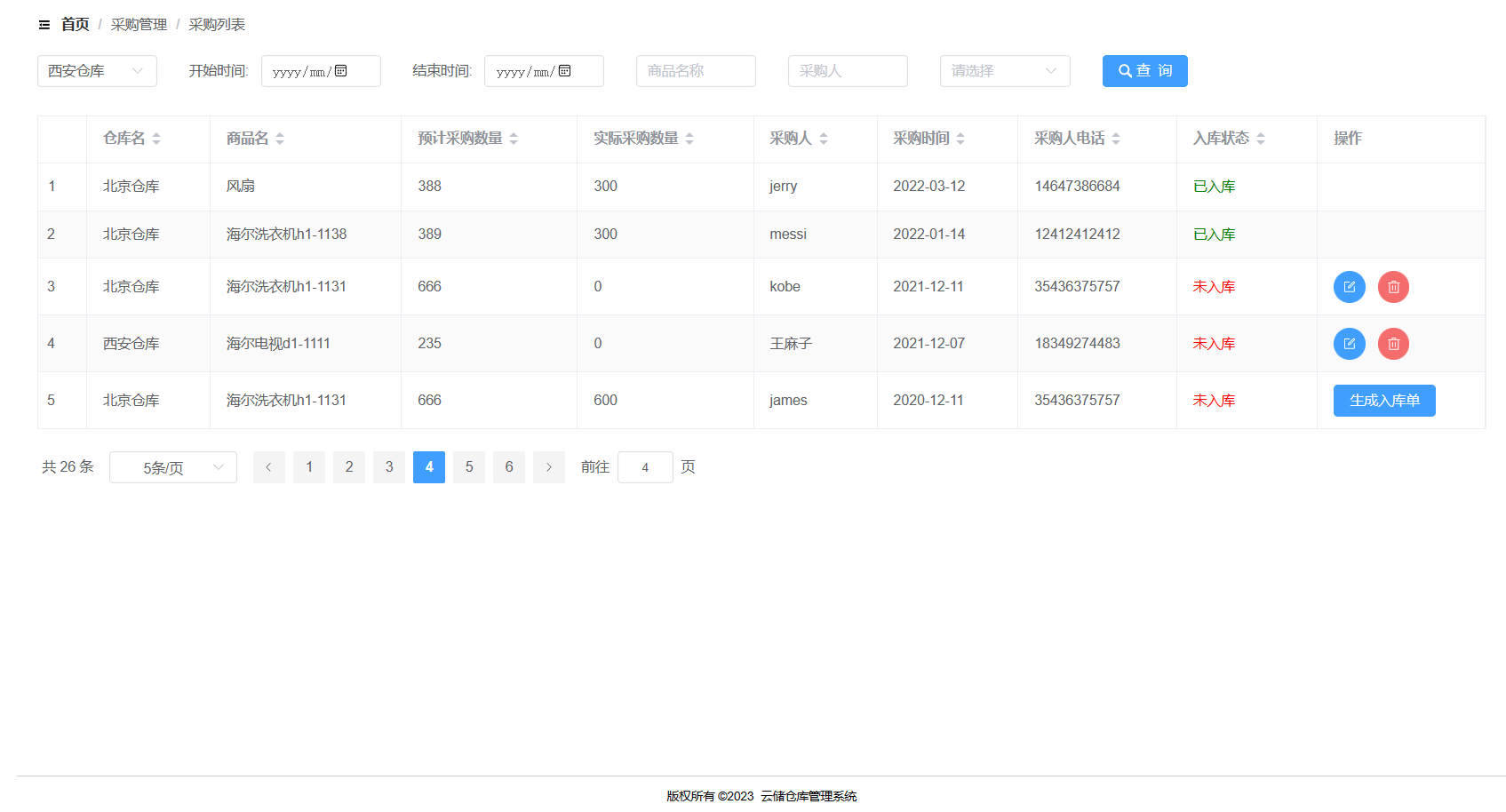Edit the 王麻子 purchase row
The width and height of the screenshot is (1506, 812).
[x=1349, y=344]
